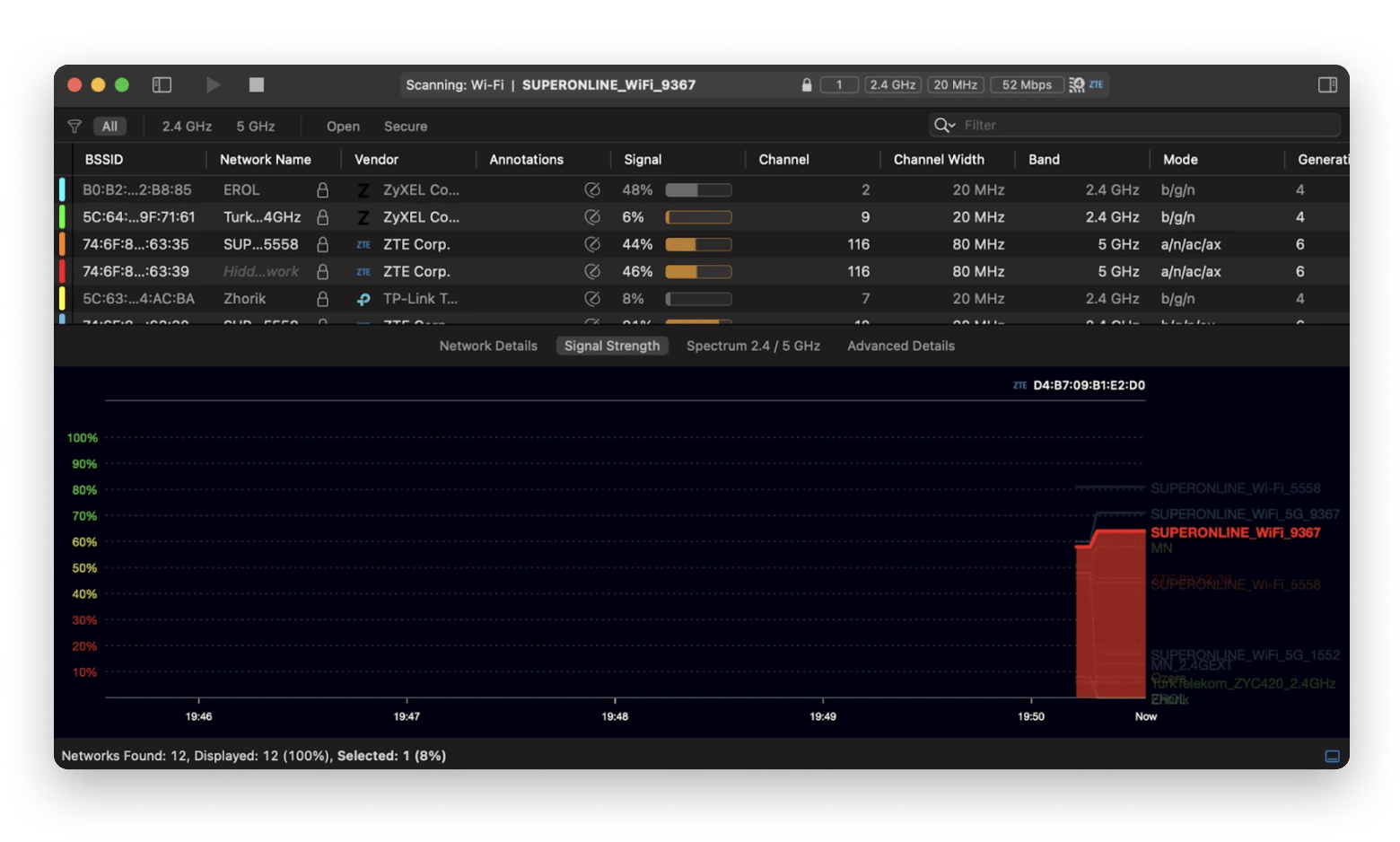The width and height of the screenshot is (1400, 842).
Task: Click 48% signal bar of EROL
Action: pos(698,189)
